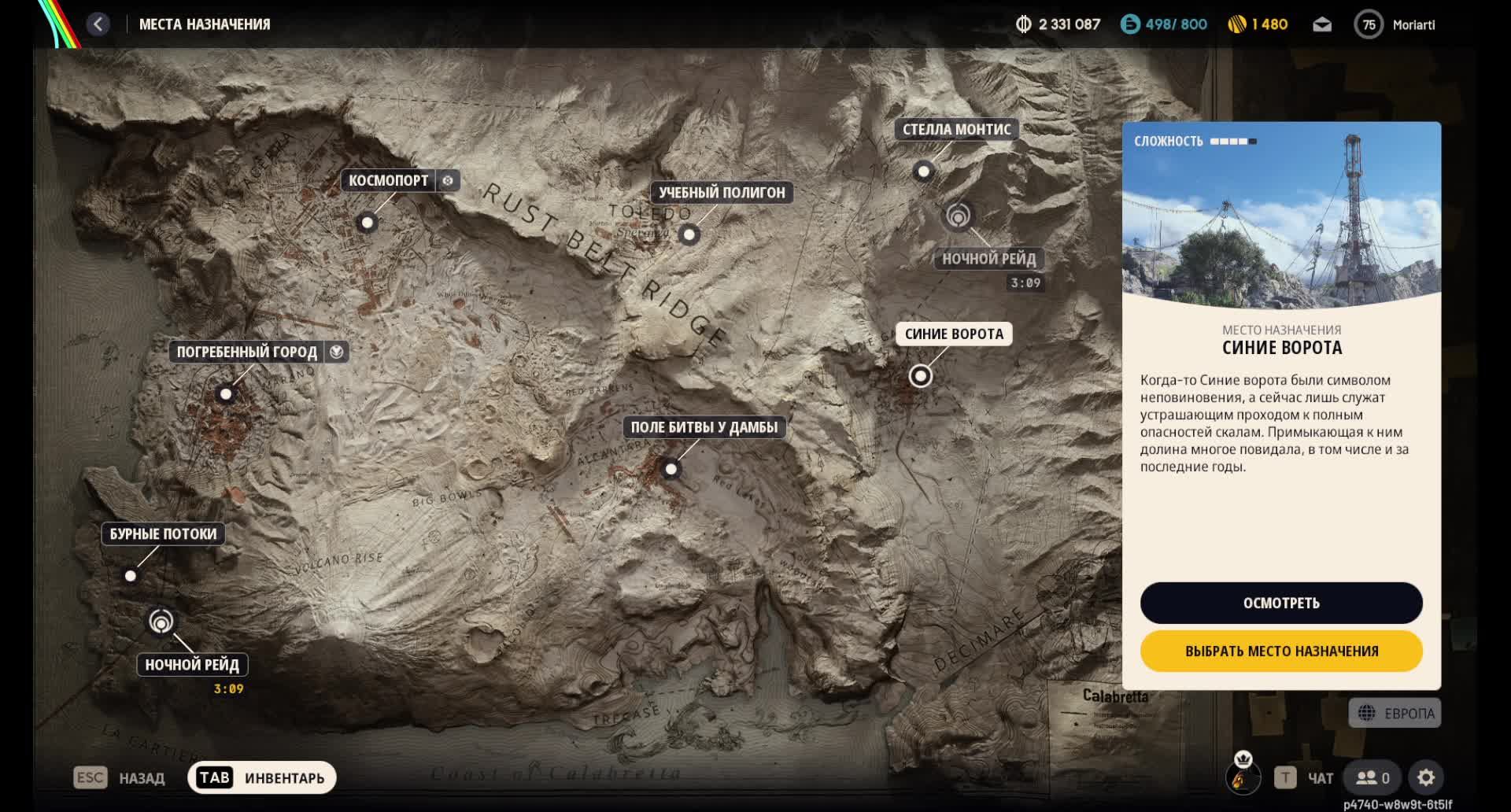The height and width of the screenshot is (812, 1511).
Task: Click the 3:09 timer under Стелла Монтис raid
Action: coord(1025,283)
